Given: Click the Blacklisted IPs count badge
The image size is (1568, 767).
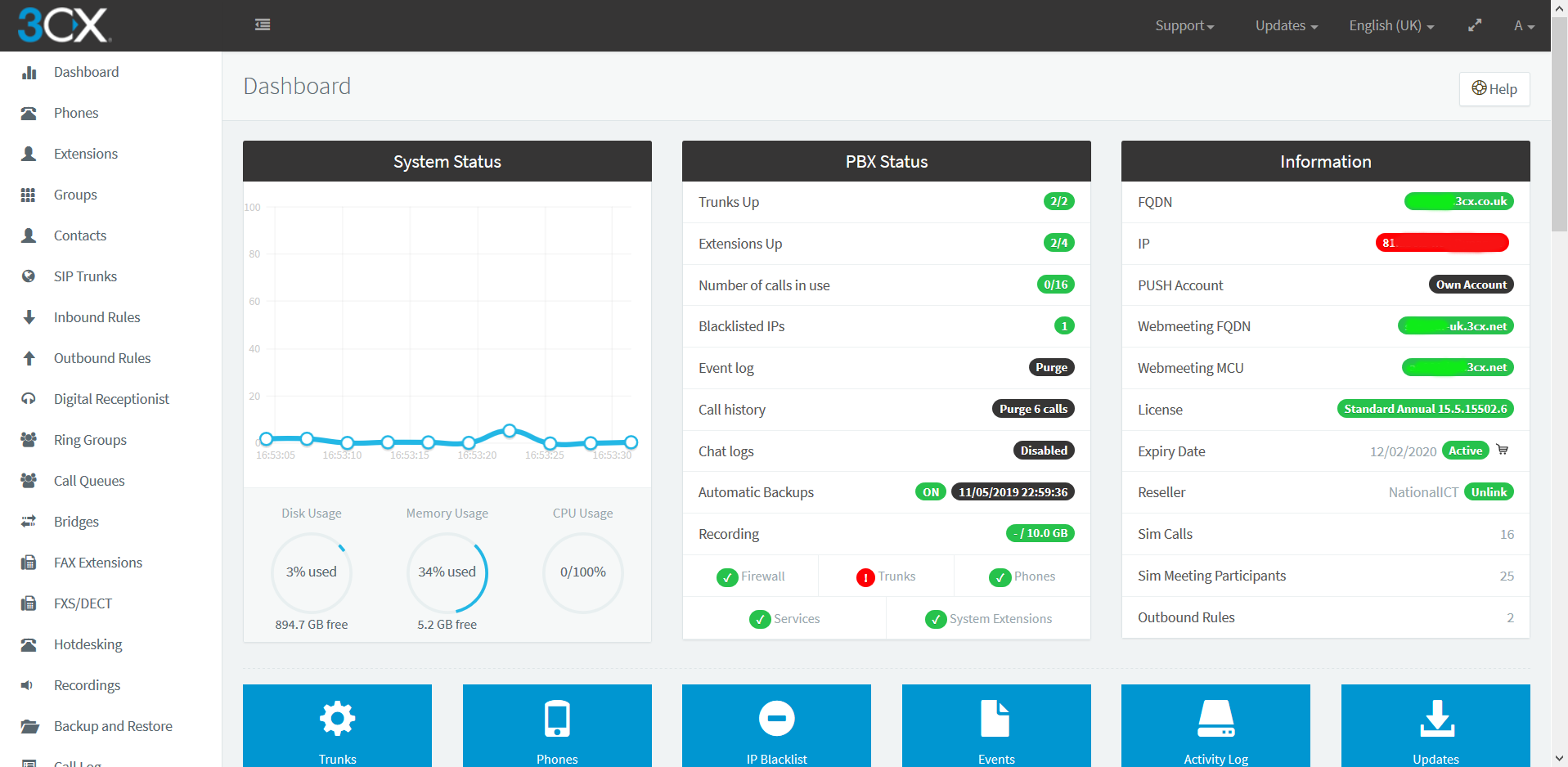Looking at the screenshot, I should click(1064, 325).
